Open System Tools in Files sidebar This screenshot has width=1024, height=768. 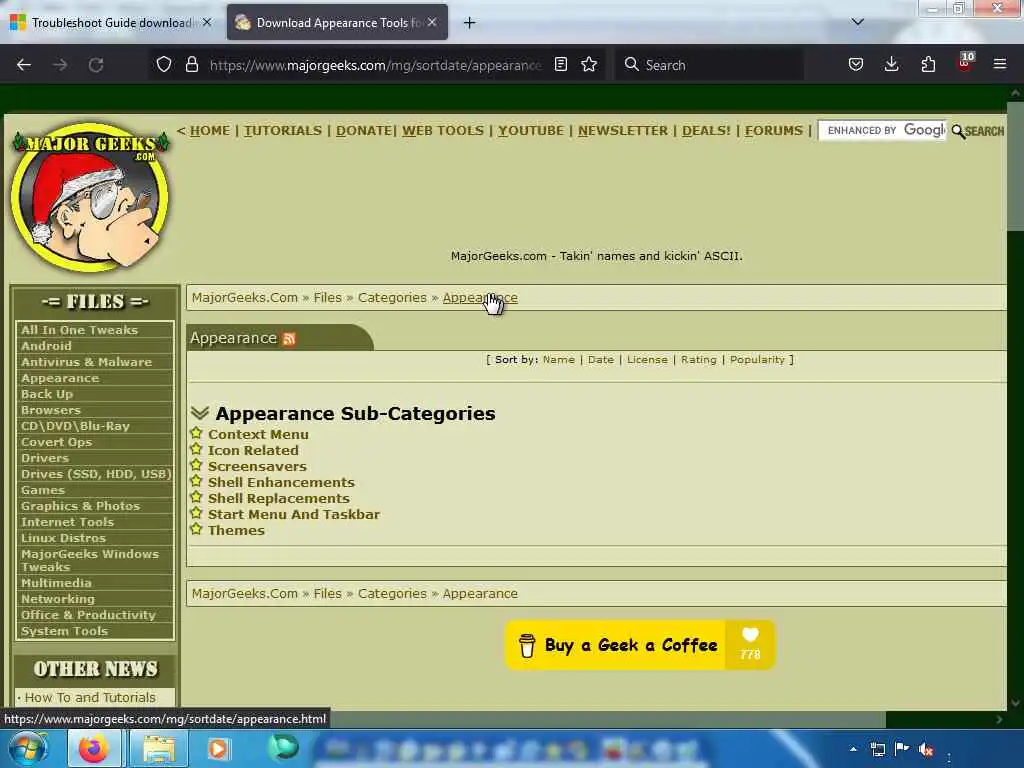pos(64,631)
